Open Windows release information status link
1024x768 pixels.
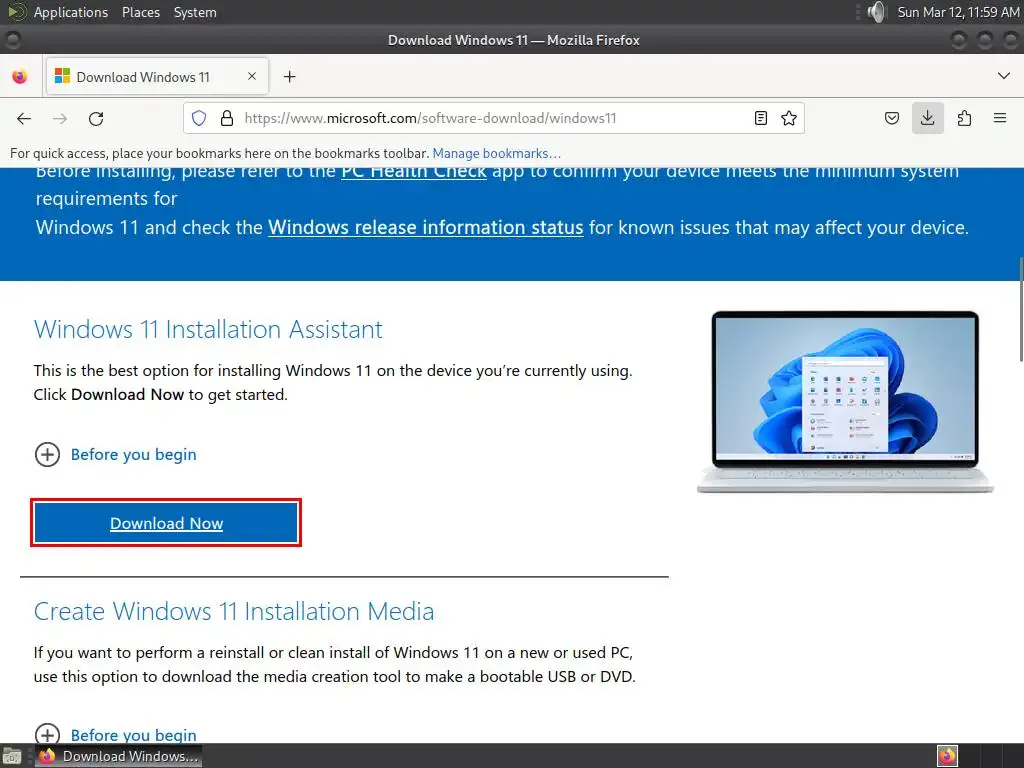[x=426, y=227]
